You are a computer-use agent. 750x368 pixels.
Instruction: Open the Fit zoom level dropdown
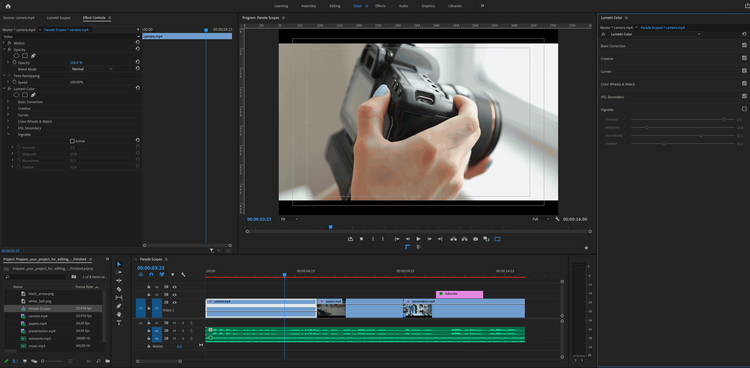289,219
